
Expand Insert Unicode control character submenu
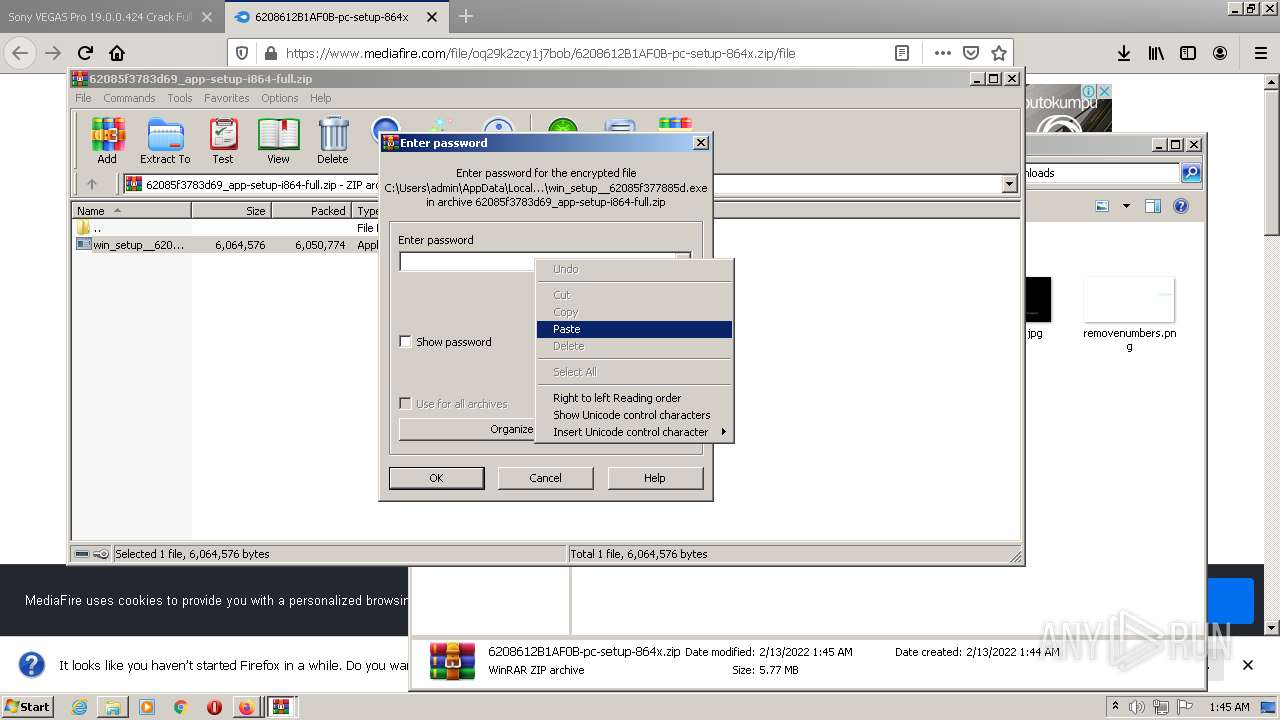click(x=634, y=432)
